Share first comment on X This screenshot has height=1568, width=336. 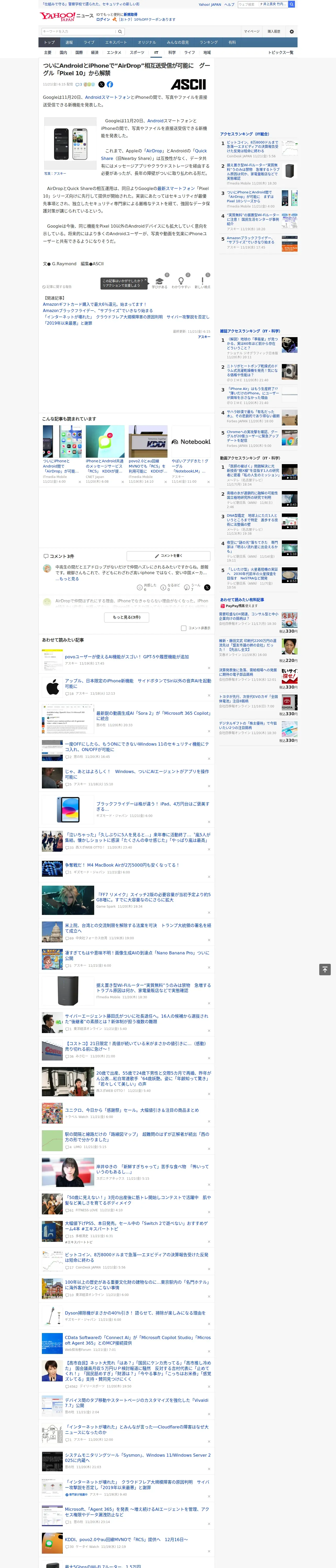tap(207, 587)
